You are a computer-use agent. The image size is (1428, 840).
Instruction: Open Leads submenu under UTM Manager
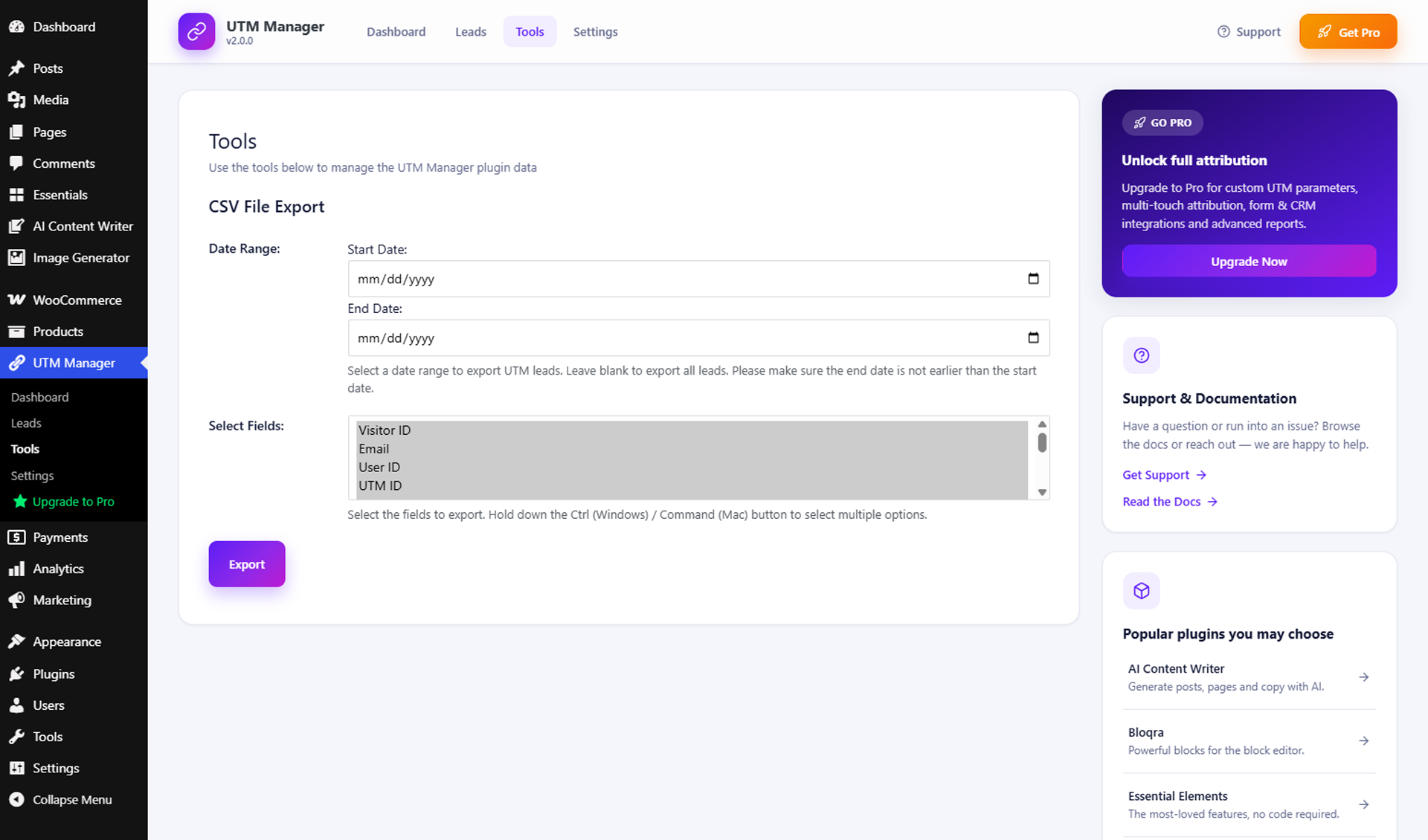point(26,424)
